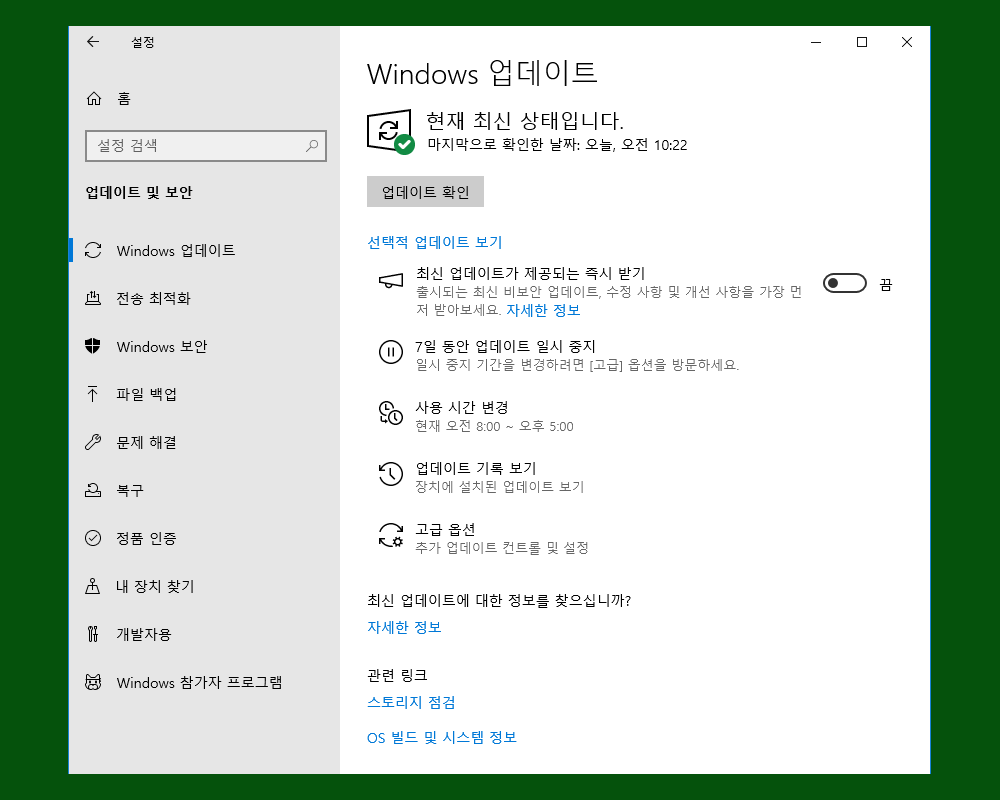Open the 스토리지 점검 link
The height and width of the screenshot is (800, 1000).
411,702
